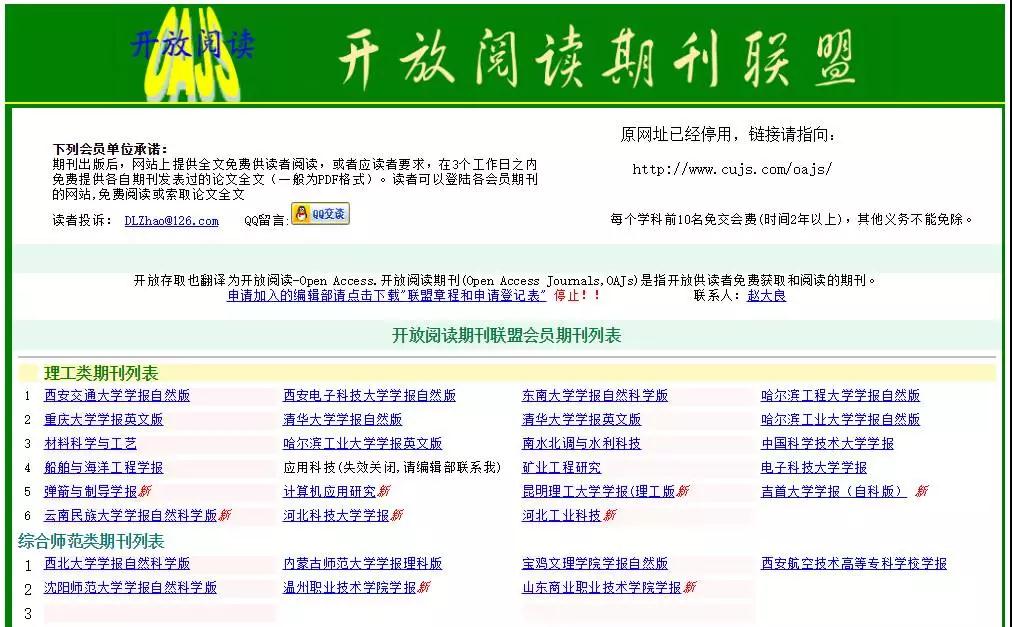The height and width of the screenshot is (627, 1012).
Task: Open 哈尔滨工业大学学报英文版 link
Action: tap(363, 444)
